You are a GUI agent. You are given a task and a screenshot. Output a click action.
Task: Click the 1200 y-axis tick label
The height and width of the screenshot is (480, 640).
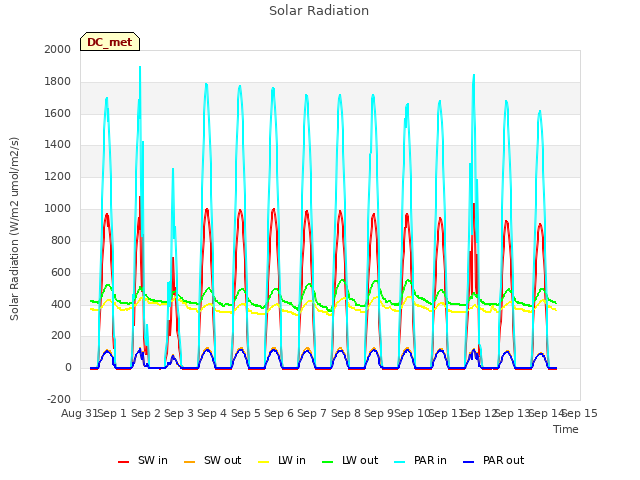point(58,177)
